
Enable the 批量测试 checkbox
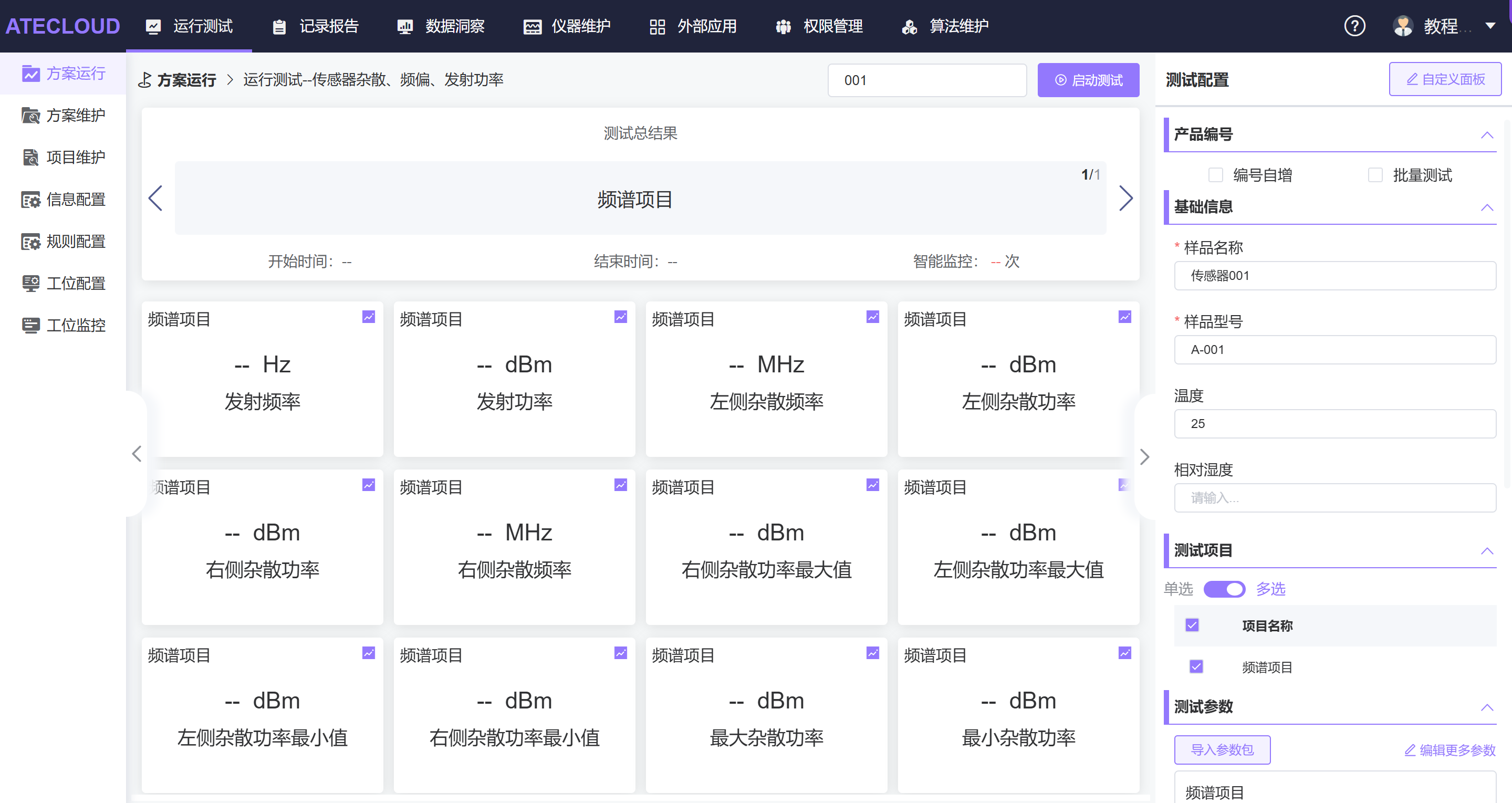1374,175
